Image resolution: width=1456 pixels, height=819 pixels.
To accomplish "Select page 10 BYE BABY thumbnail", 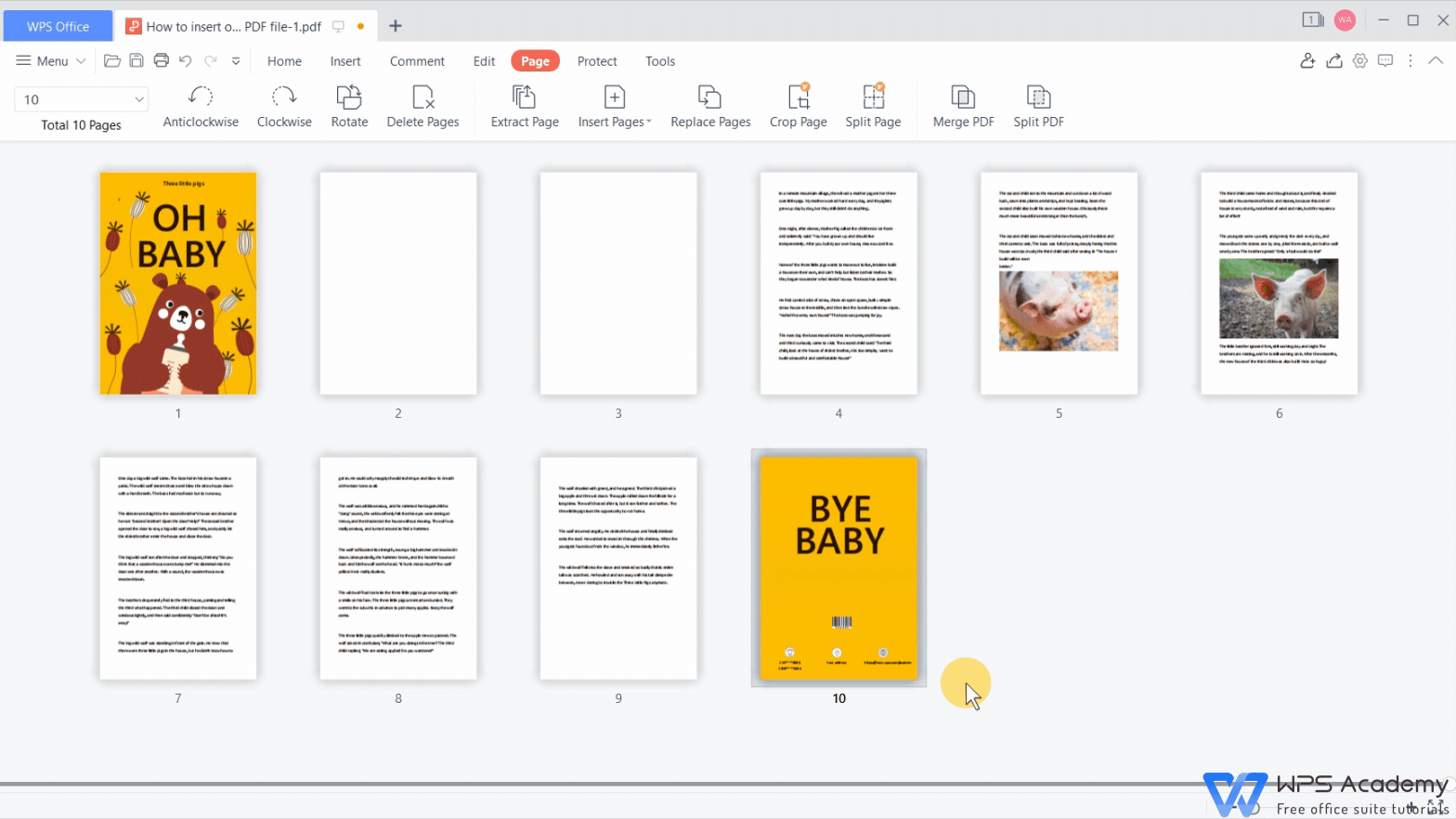I will click(838, 568).
